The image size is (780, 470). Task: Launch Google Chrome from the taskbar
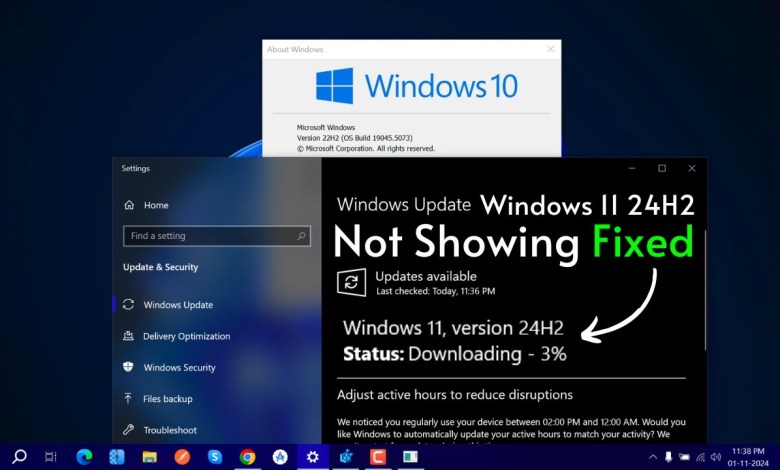tap(247, 457)
